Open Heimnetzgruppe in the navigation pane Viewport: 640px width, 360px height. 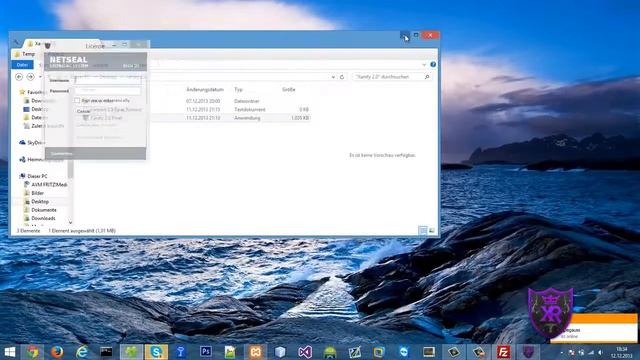point(41,159)
